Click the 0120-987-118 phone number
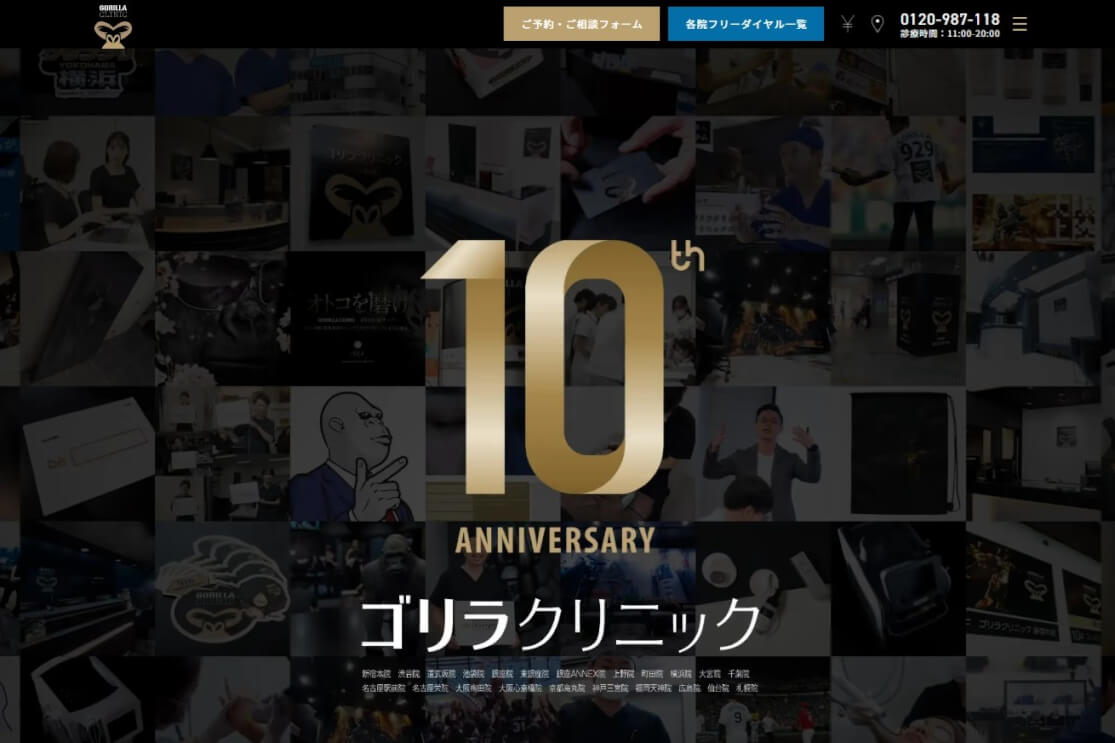Image resolution: width=1115 pixels, height=743 pixels. point(950,19)
